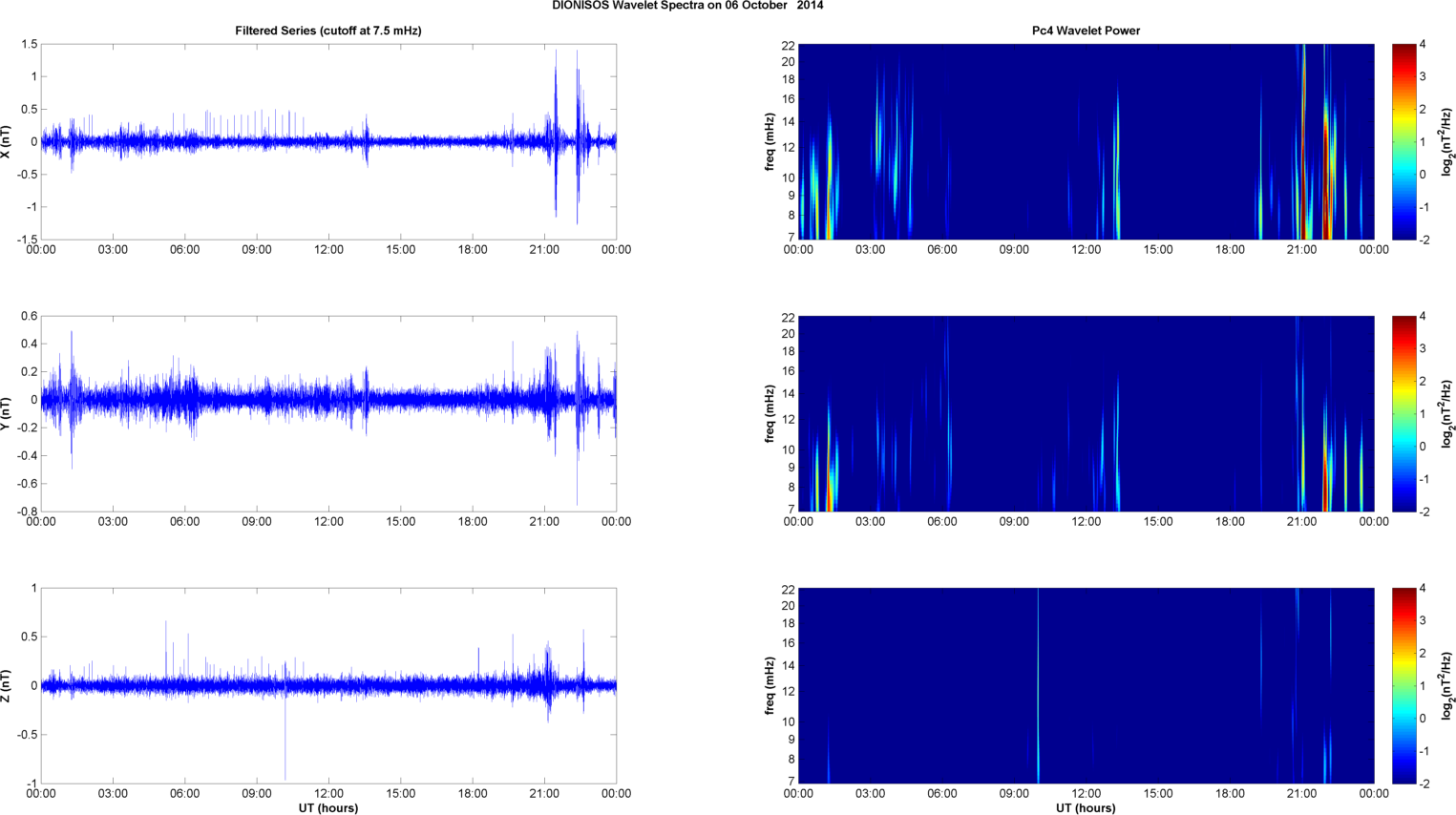
Task: Select the 'Y (nT)' y-axis label
Action: 7,413
